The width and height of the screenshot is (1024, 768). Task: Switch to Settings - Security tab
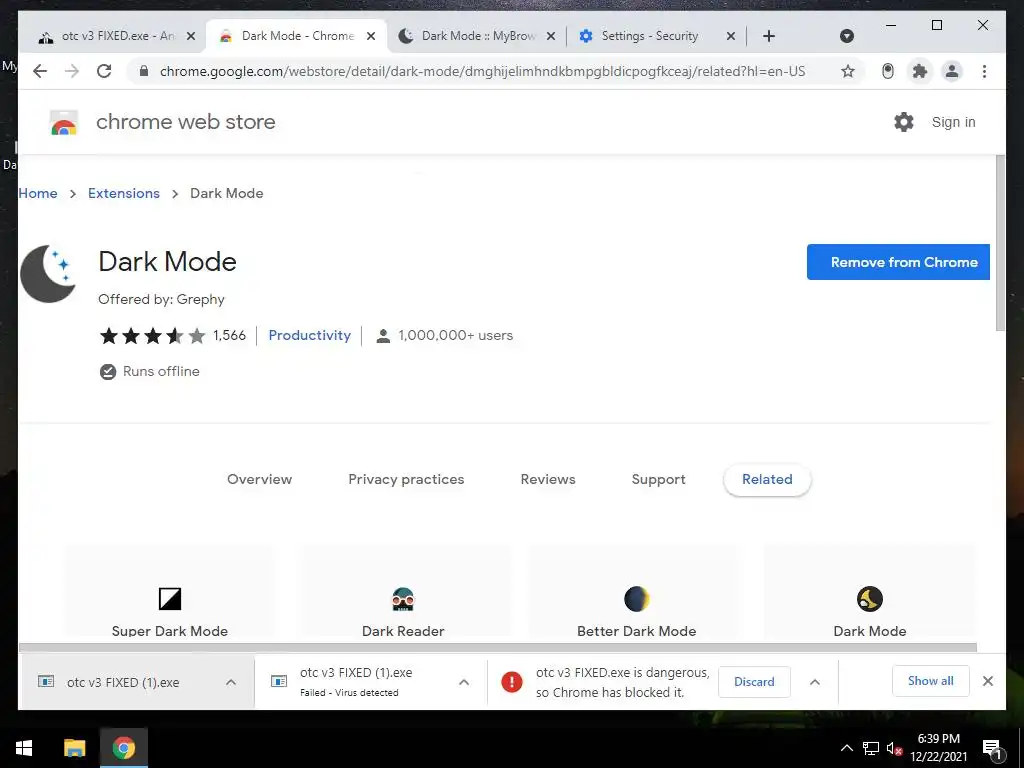650,36
